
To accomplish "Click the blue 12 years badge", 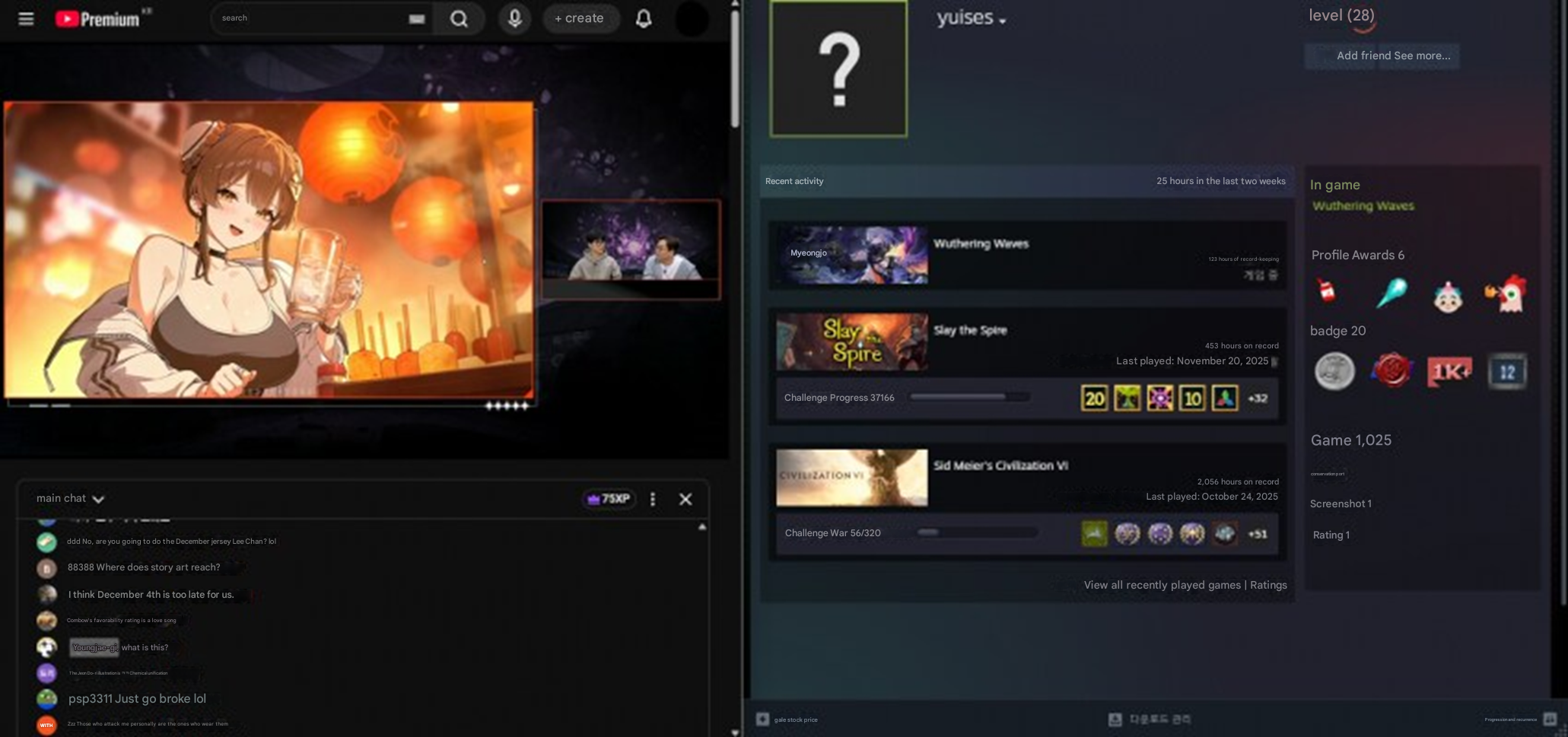I will point(1507,371).
